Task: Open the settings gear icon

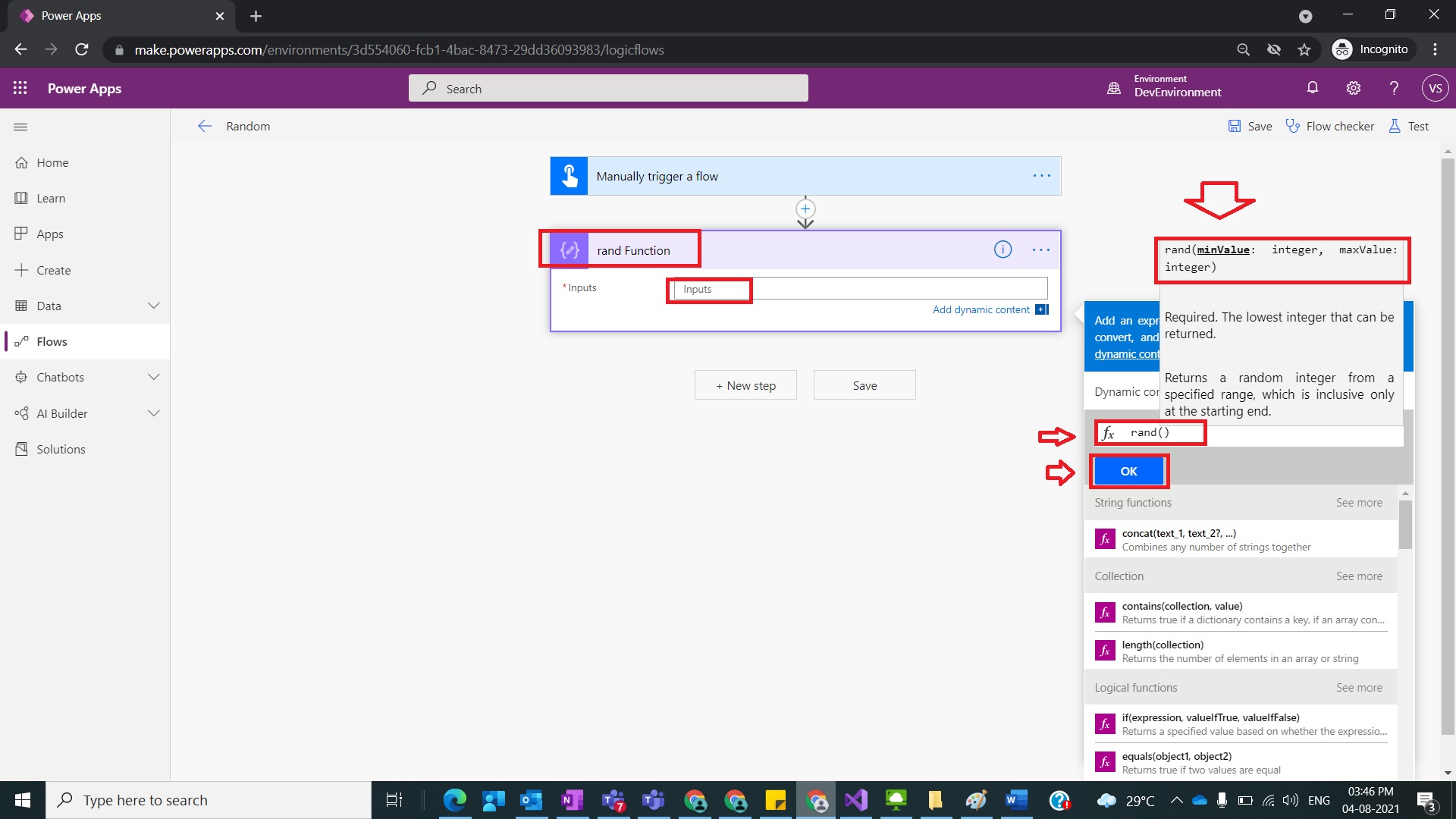Action: pyautogui.click(x=1353, y=88)
